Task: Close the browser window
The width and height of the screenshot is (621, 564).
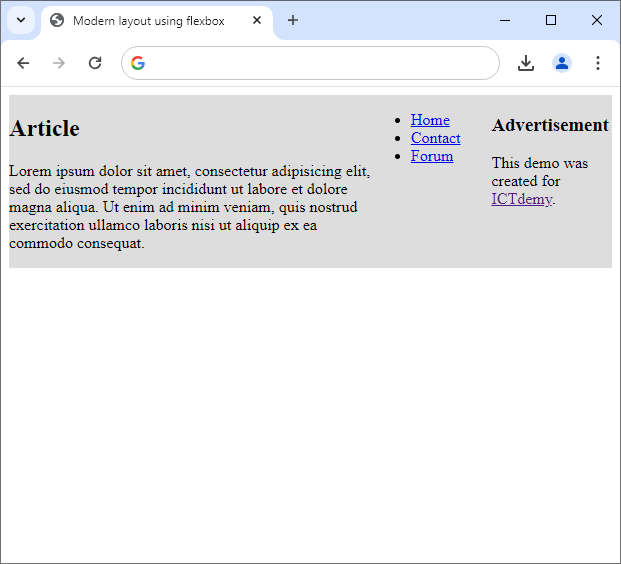Action: [x=596, y=20]
